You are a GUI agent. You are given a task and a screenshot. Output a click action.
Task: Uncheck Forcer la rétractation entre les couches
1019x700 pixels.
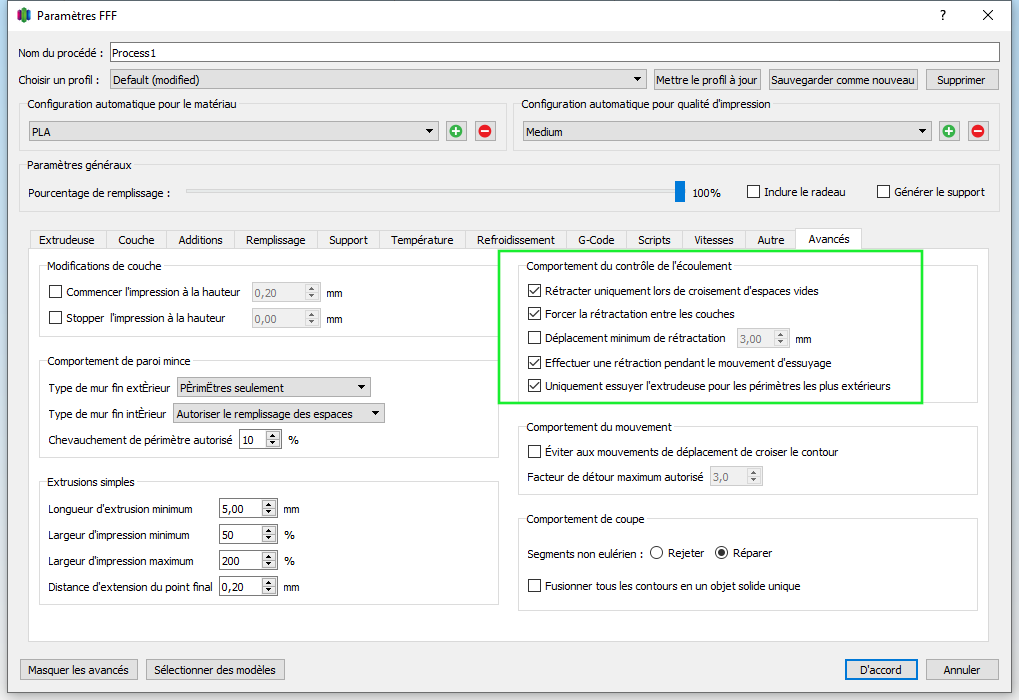(534, 314)
